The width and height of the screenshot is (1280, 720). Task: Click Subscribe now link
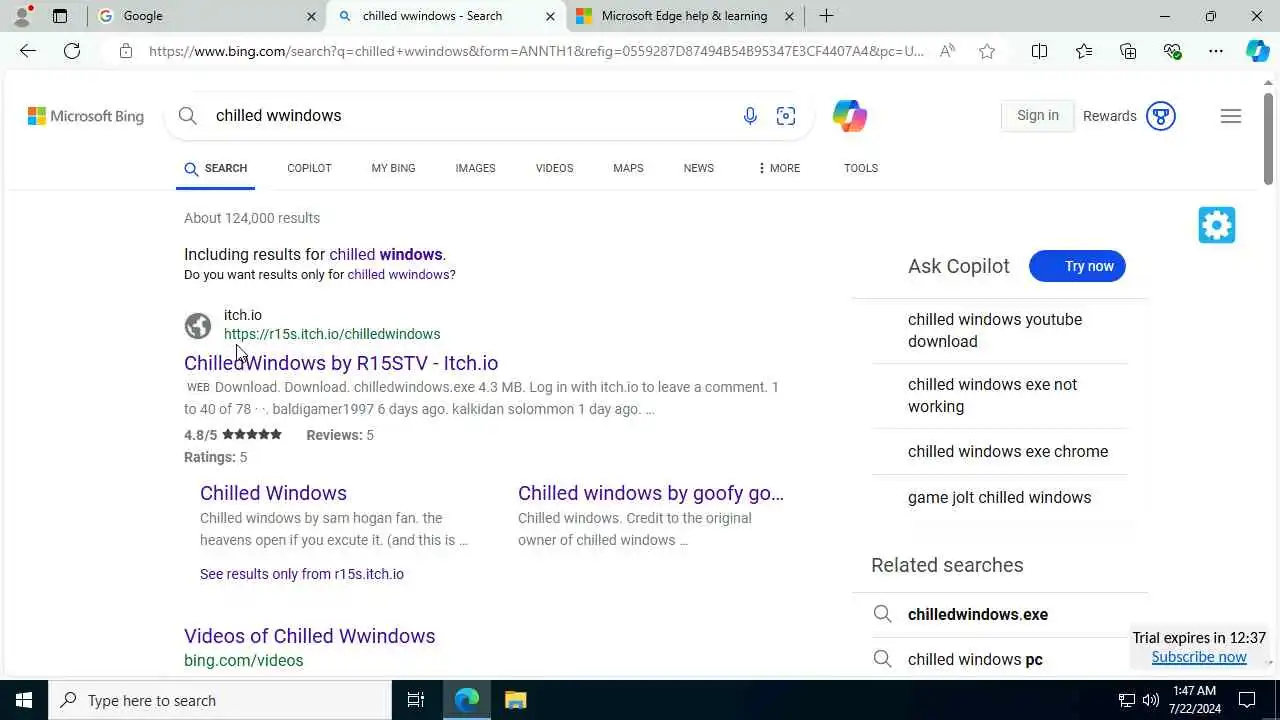1199,657
